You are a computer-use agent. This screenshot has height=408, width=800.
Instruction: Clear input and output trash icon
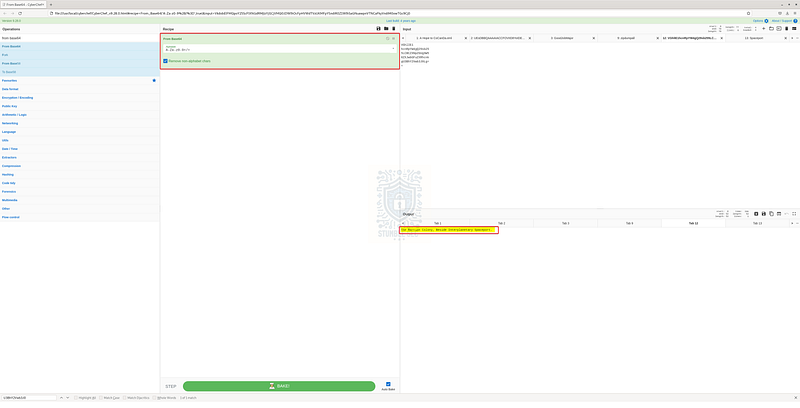[786, 29]
